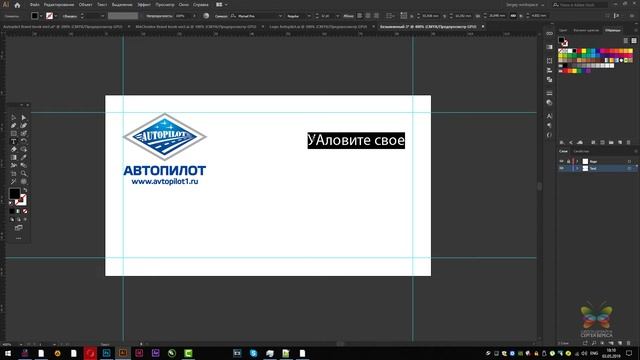Switch to Gradient fill mode
The image size is (640, 360).
18,211
